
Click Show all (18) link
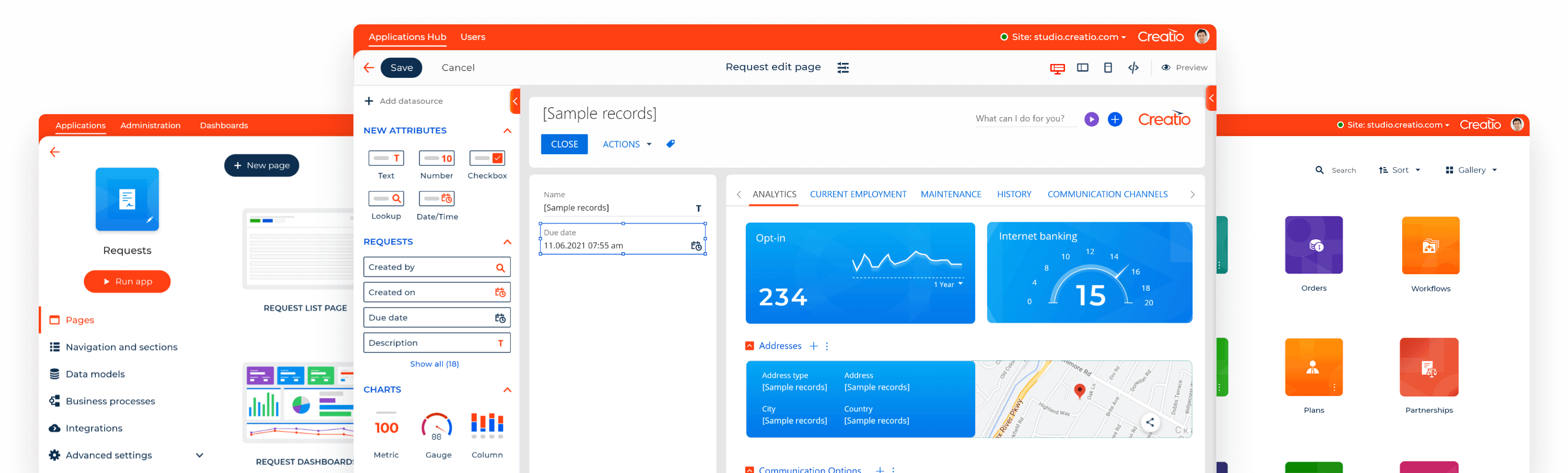click(434, 364)
